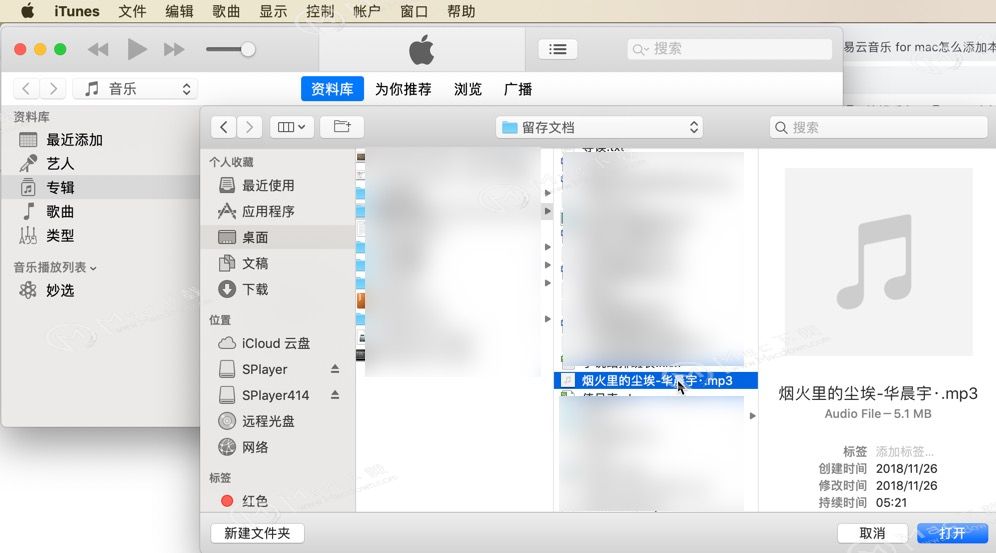This screenshot has height=553, width=996.
Task: Click the 打开 button
Action: [x=952, y=533]
